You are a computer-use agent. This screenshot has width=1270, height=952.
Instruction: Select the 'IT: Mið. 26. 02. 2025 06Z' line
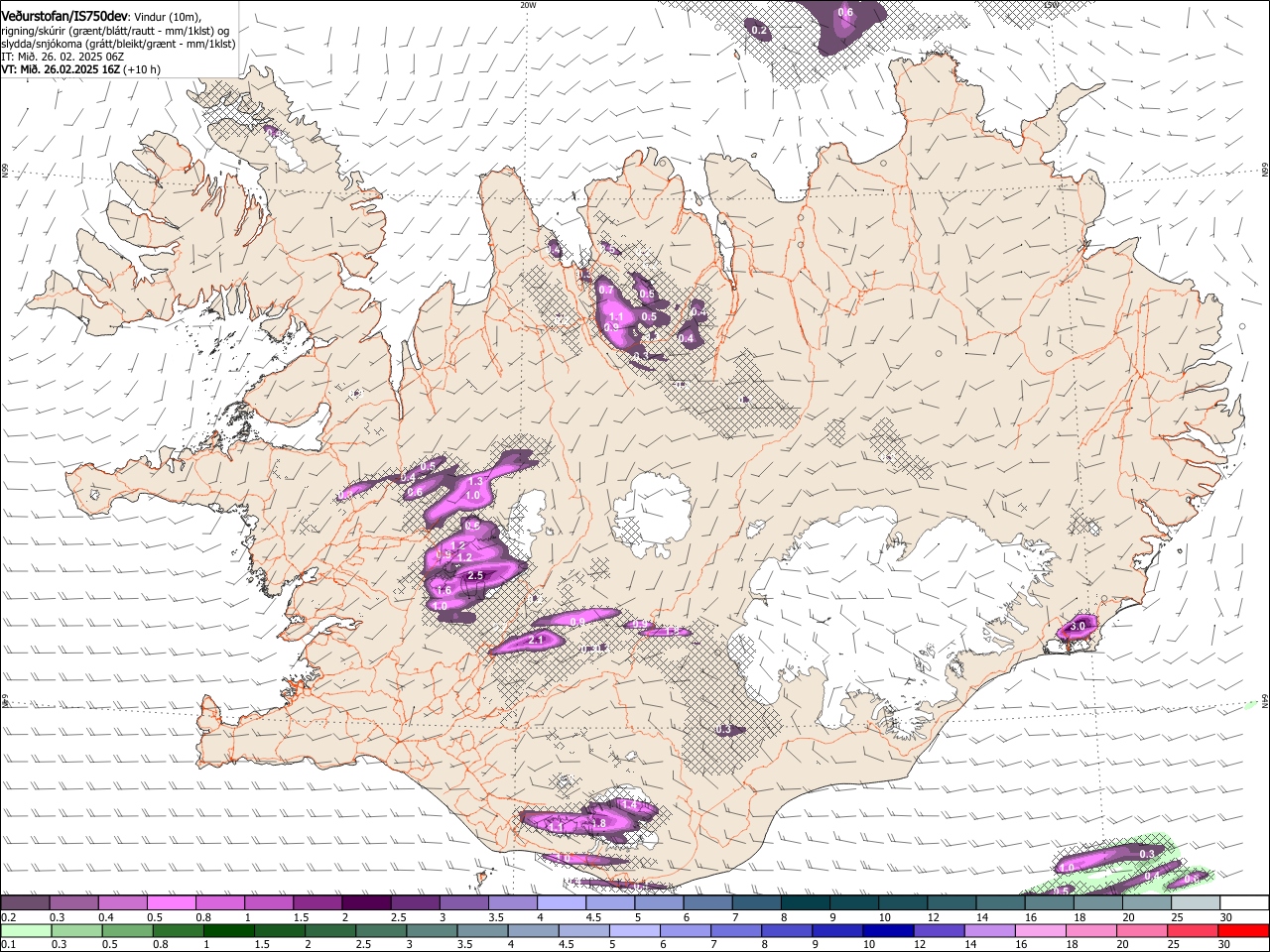click(63, 57)
